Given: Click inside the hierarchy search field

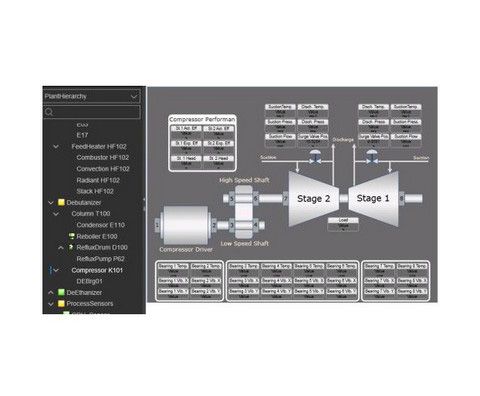Looking at the screenshot, I should point(92,112).
